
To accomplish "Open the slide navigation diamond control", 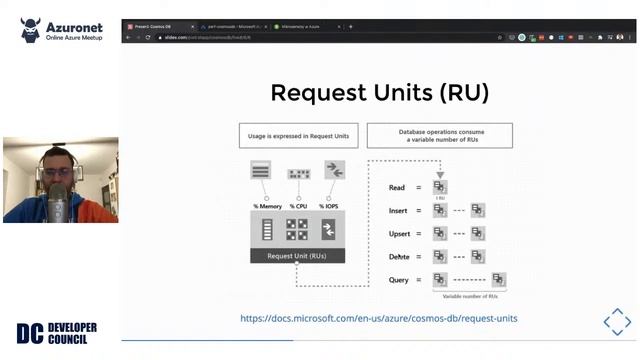I will (x=617, y=322).
